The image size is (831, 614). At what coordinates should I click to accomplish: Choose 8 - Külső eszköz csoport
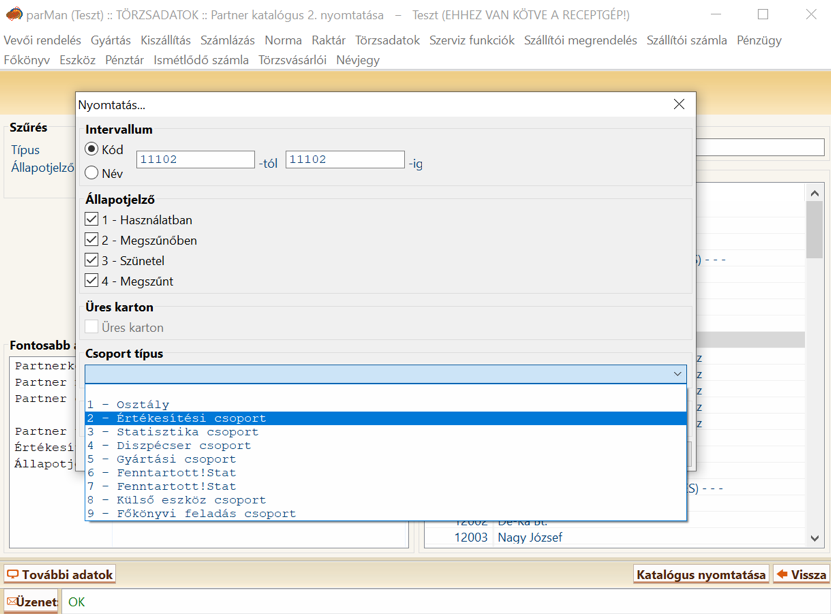(386, 500)
